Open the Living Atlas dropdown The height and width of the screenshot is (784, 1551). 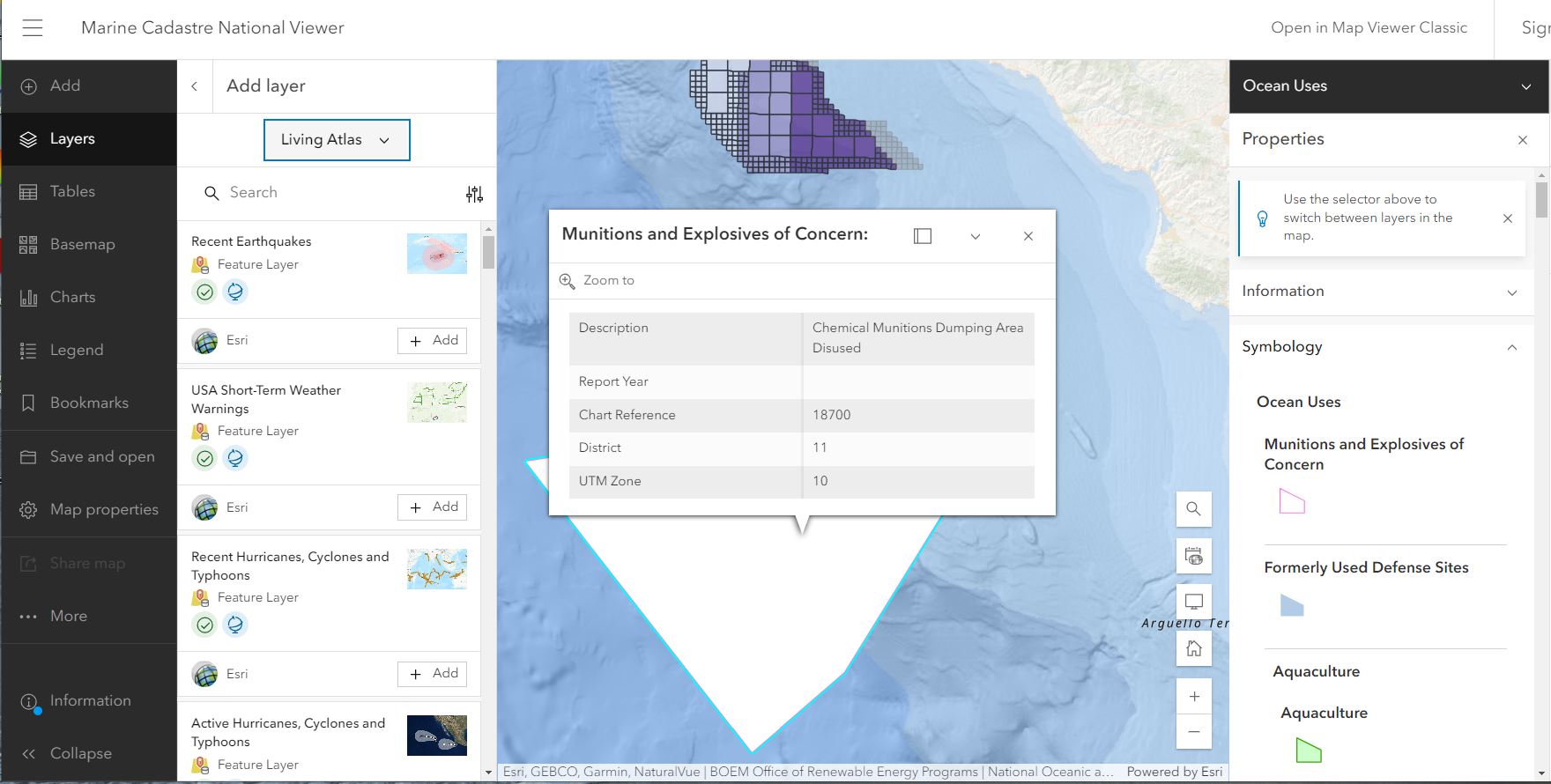pyautogui.click(x=337, y=140)
